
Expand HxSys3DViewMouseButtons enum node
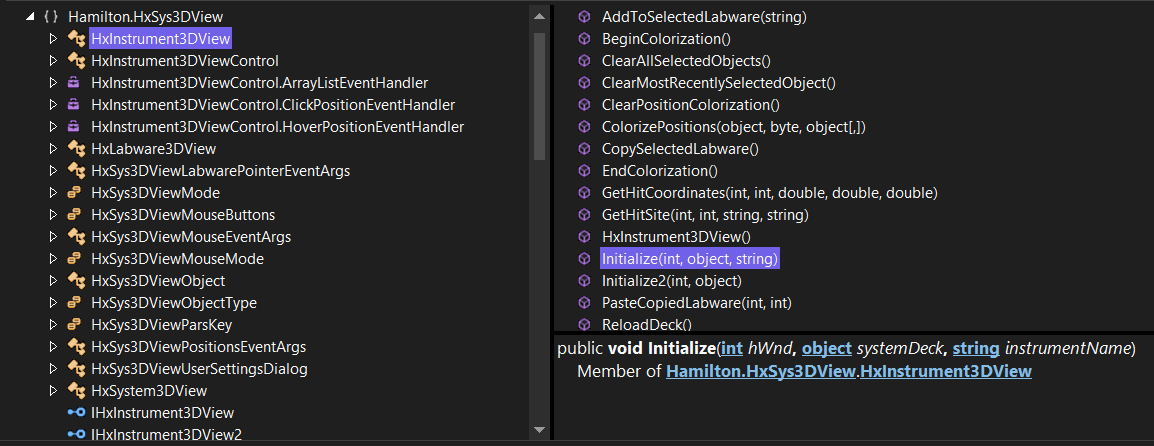pos(52,215)
